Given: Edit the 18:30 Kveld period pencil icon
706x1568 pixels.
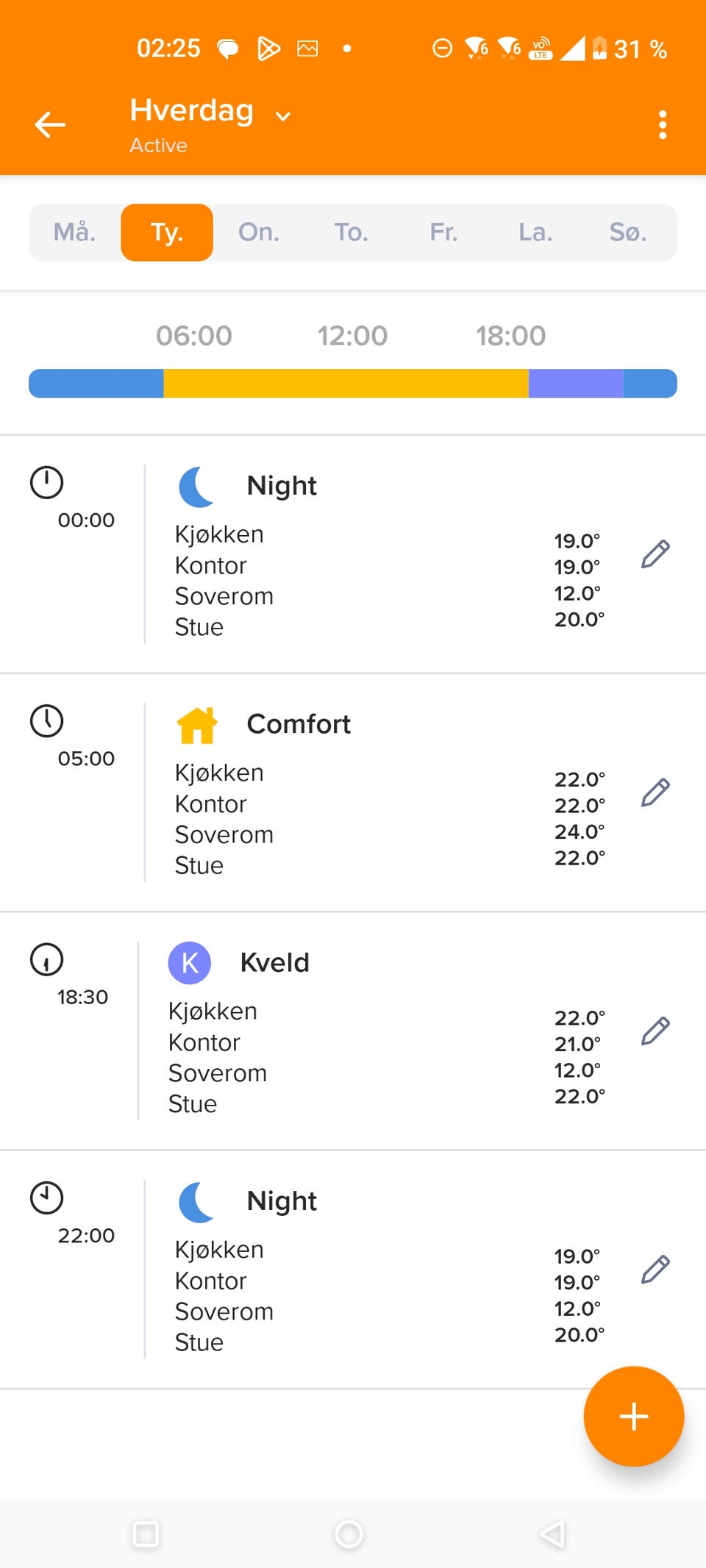Looking at the screenshot, I should [655, 1031].
